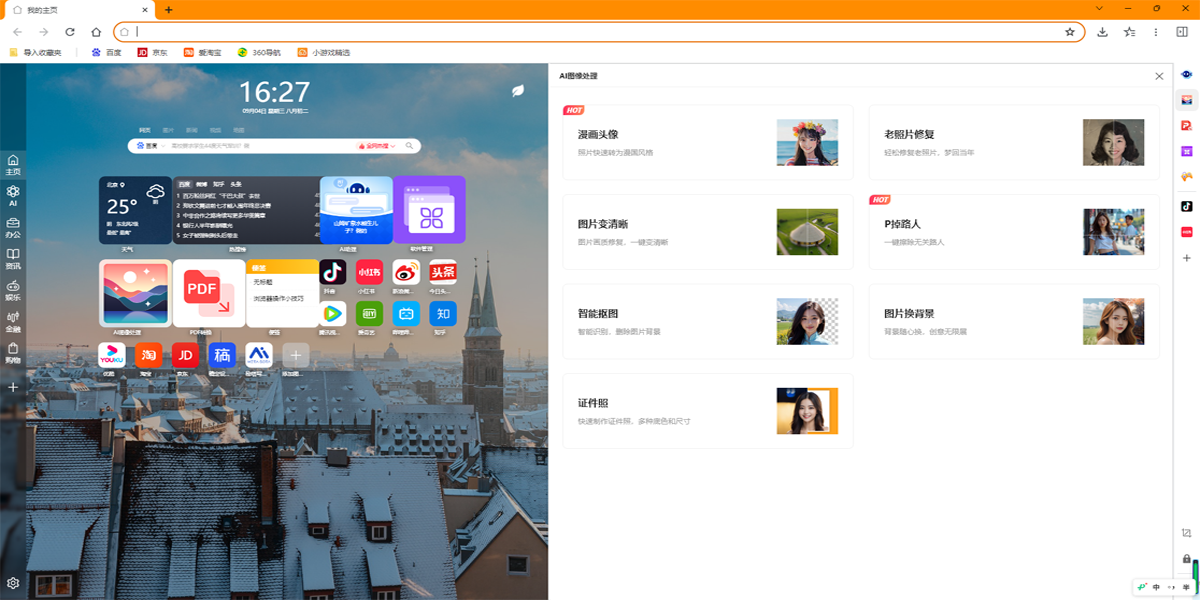
Task: Launch the Weibo shortcut icon
Action: pyautogui.click(x=406, y=272)
